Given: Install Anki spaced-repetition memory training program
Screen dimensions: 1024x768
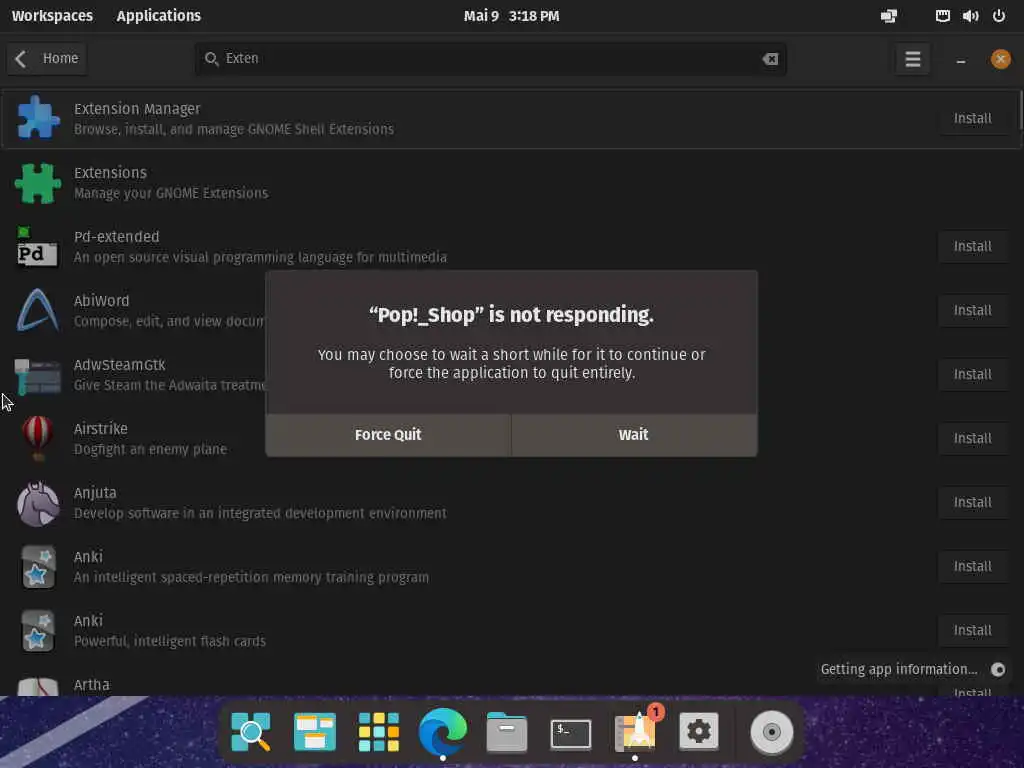Looking at the screenshot, I should click(972, 566).
